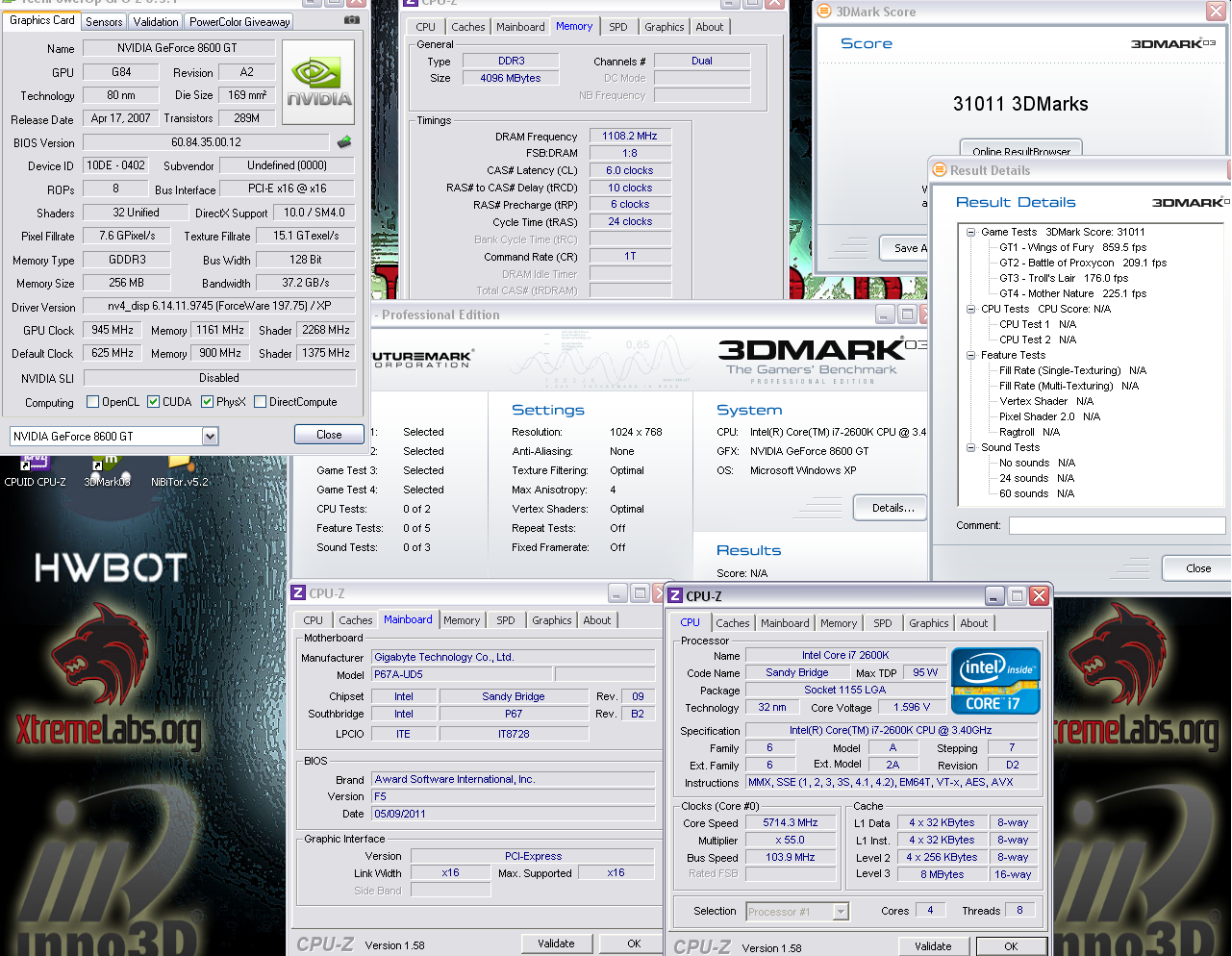Toggle the CUDA checkbox
1232x956 pixels.
153,402
